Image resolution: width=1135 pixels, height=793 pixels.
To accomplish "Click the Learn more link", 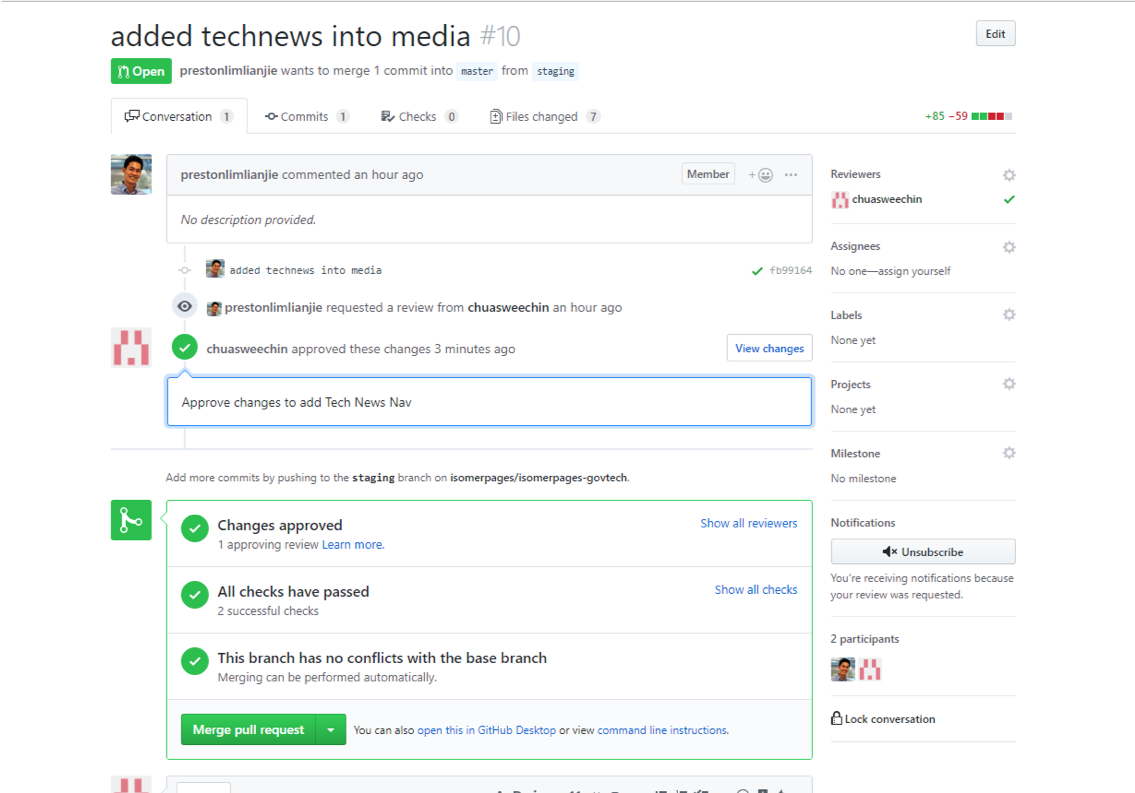I will coord(353,545).
